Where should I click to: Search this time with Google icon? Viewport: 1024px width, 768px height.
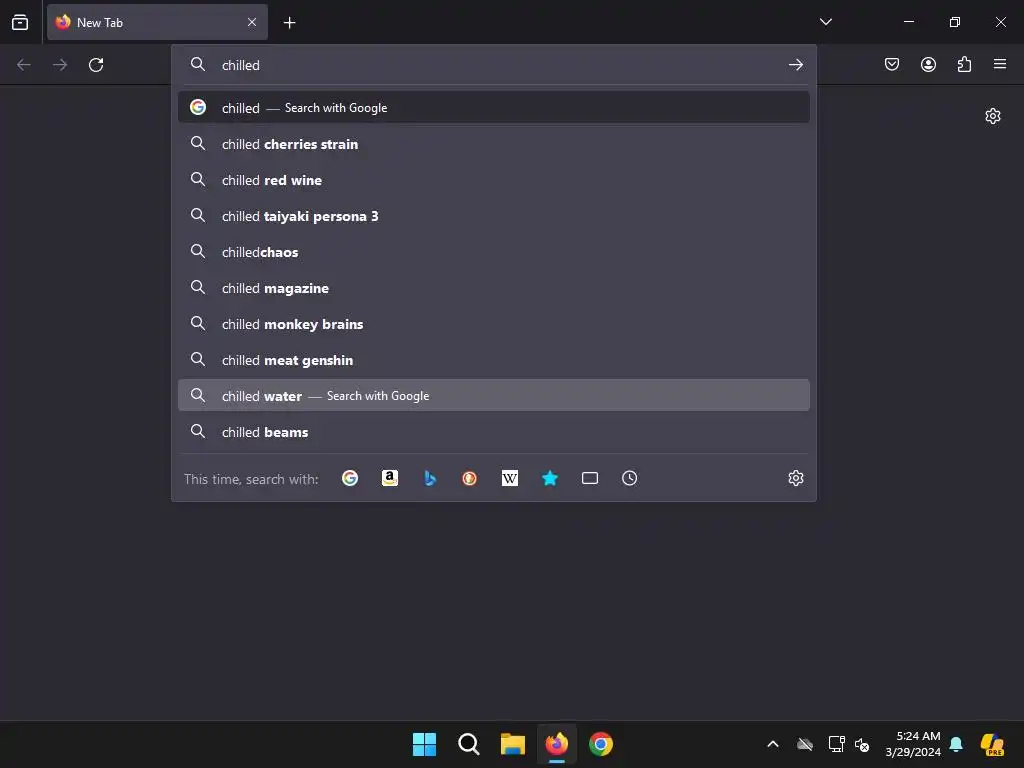[350, 478]
